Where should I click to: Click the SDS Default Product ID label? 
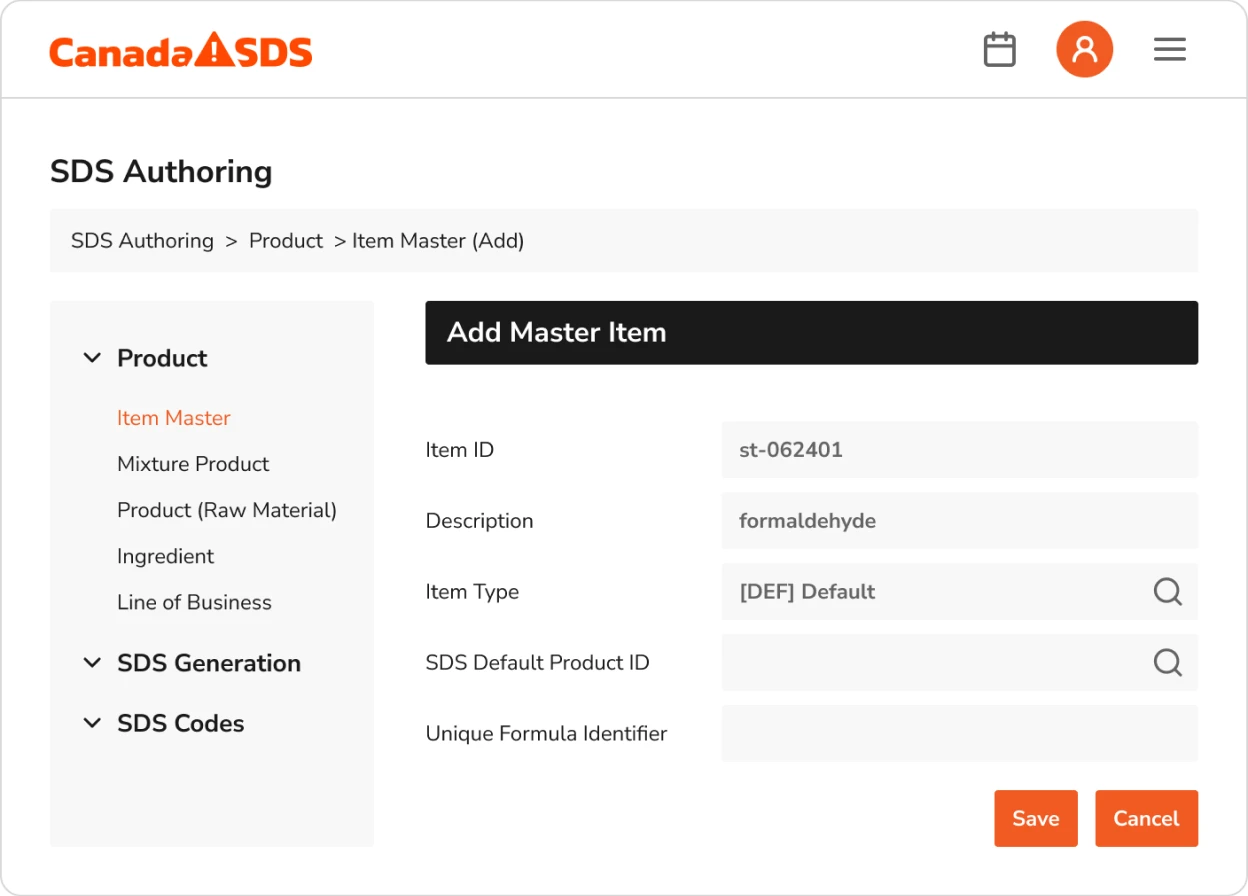(538, 663)
